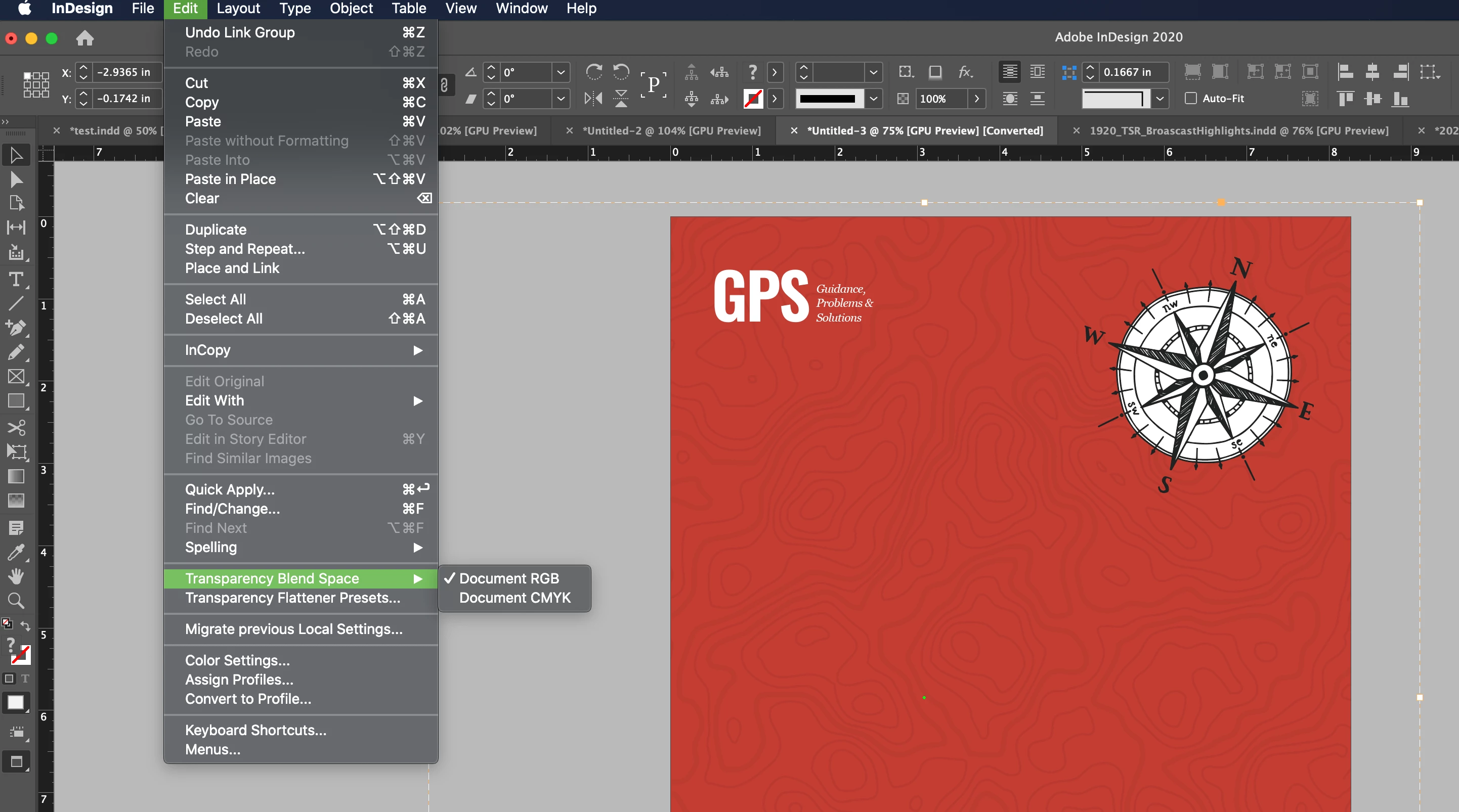Switch to the Untitled-2 document tab
The image size is (1459, 812).
click(x=671, y=131)
